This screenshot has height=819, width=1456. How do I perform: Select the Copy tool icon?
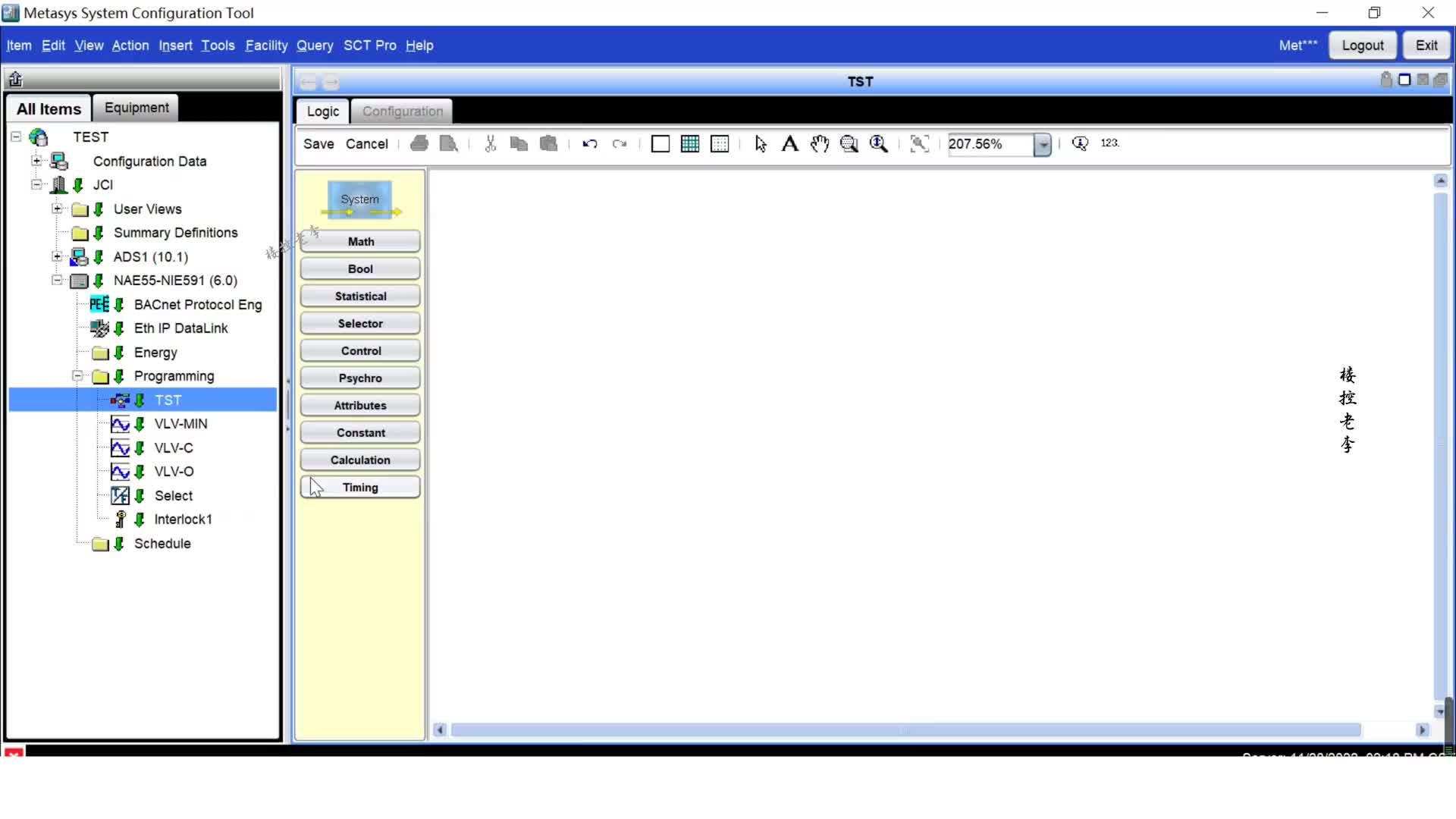pyautogui.click(x=520, y=143)
